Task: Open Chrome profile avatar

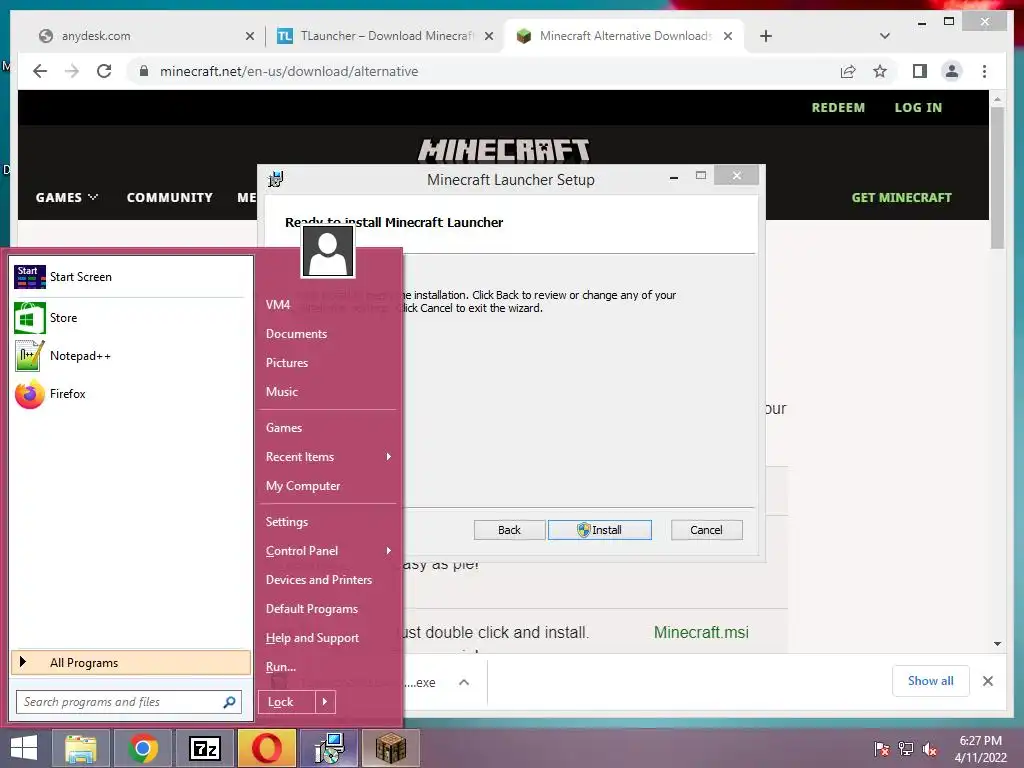Action: pos(952,71)
